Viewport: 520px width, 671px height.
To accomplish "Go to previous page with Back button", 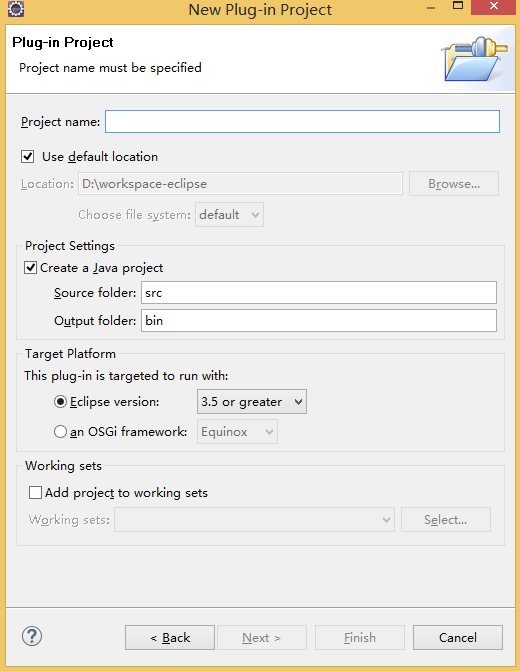I will click(170, 638).
